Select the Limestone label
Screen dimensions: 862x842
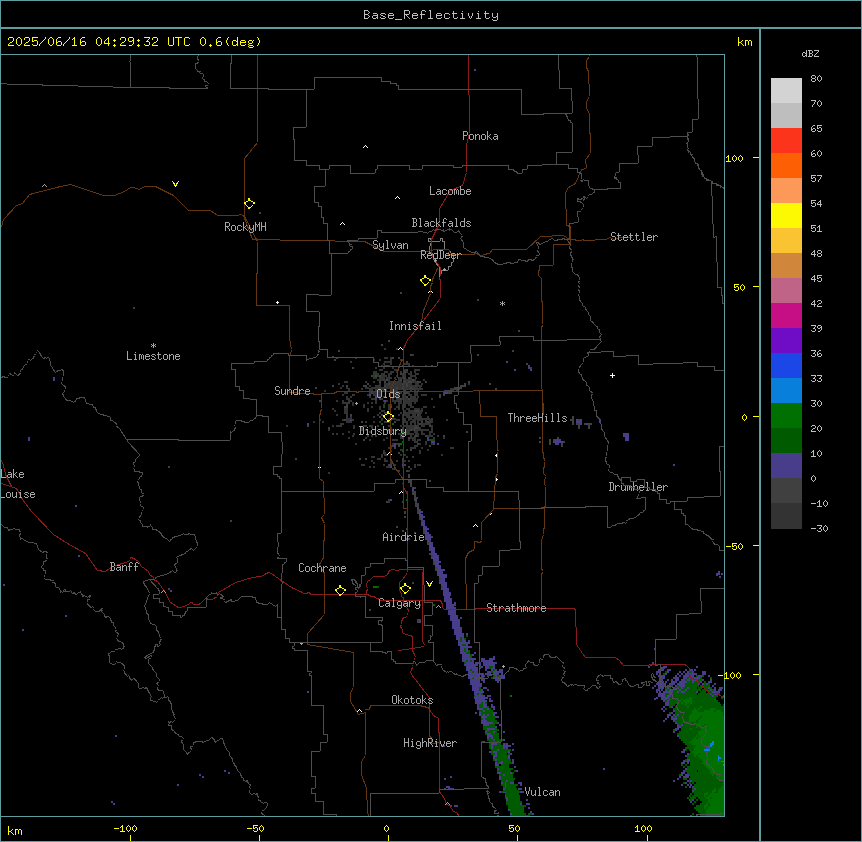pos(153,356)
